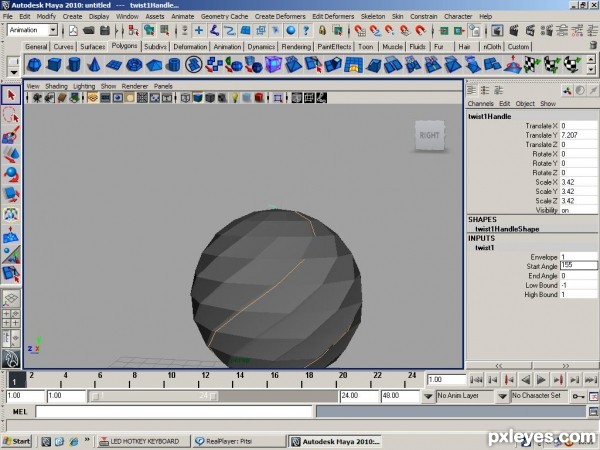Screen dimensions: 600x450
Task: Activate the Soft Modification tool
Action: [x=11, y=234]
